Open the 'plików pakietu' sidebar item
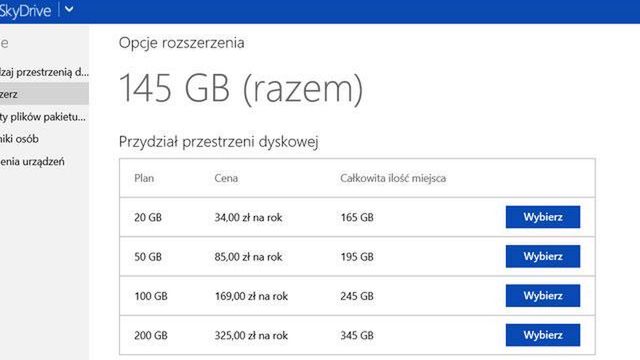640x360 pixels. point(43,117)
